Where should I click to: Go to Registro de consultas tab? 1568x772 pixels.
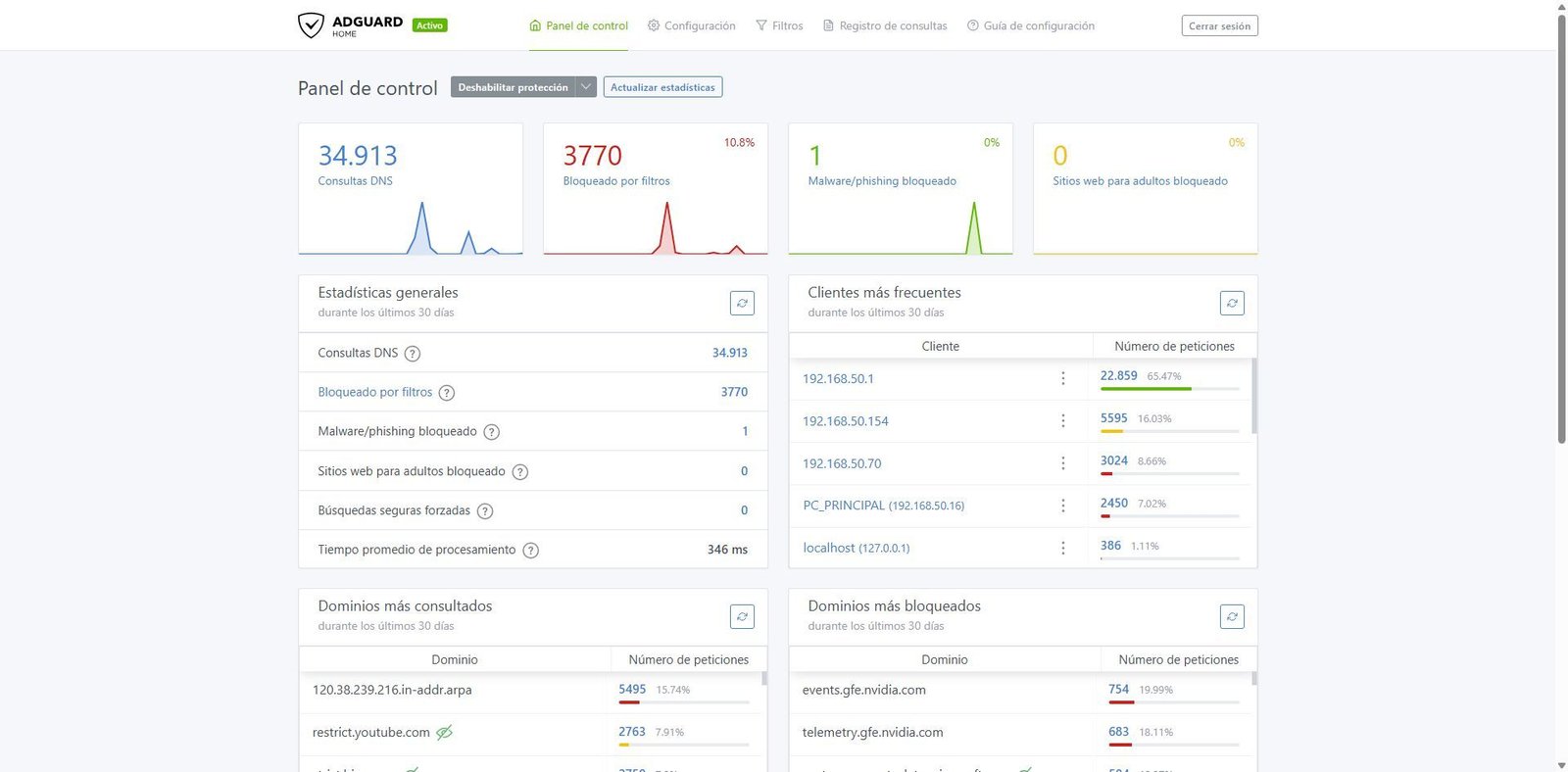point(885,25)
